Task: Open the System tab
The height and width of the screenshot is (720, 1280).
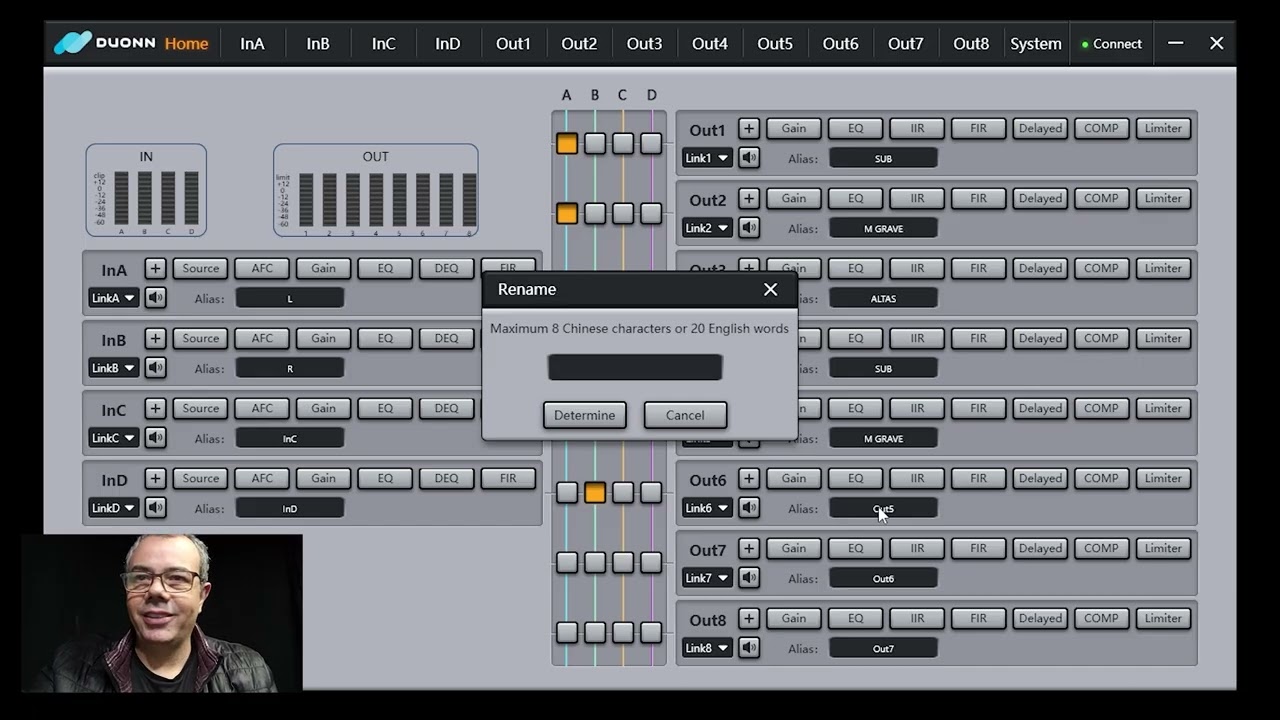Action: (x=1036, y=43)
